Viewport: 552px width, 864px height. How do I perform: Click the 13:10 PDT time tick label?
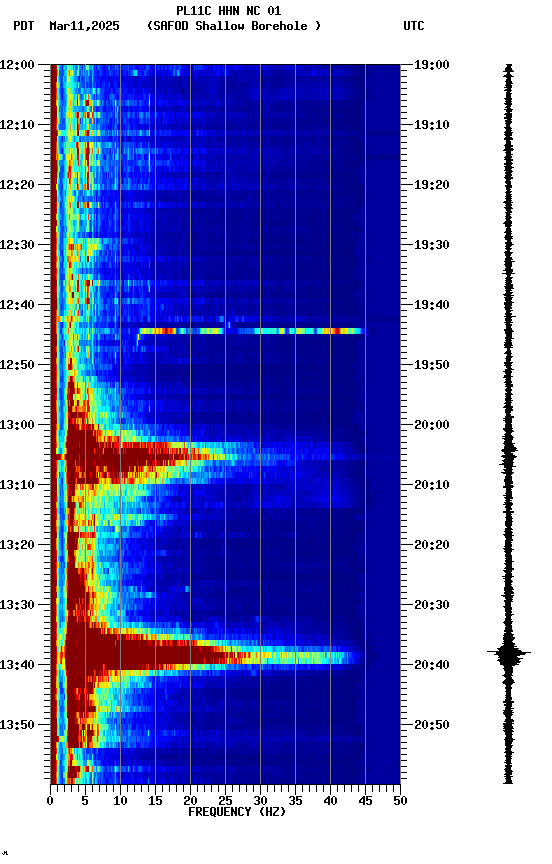click(17, 485)
